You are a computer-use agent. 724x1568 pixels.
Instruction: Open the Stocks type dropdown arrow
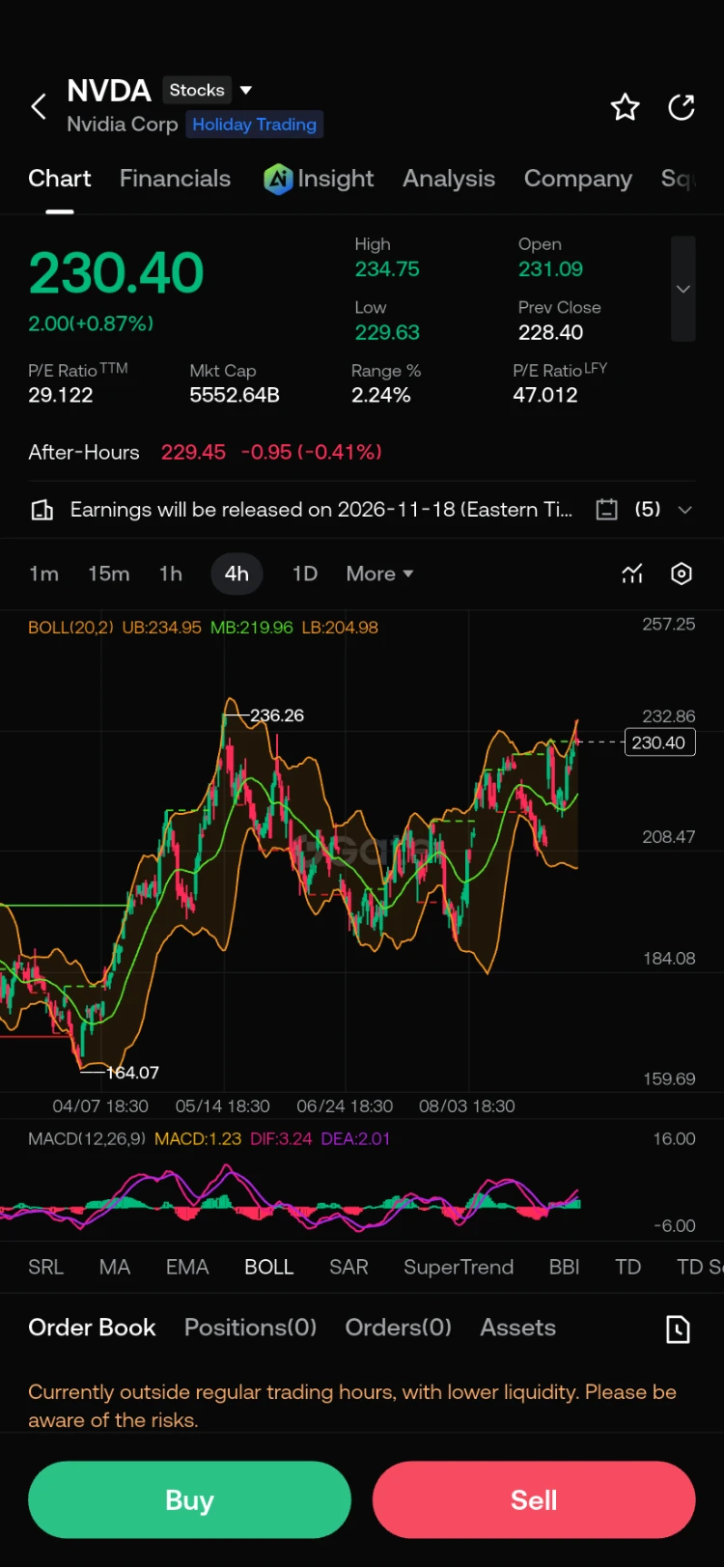(x=246, y=90)
